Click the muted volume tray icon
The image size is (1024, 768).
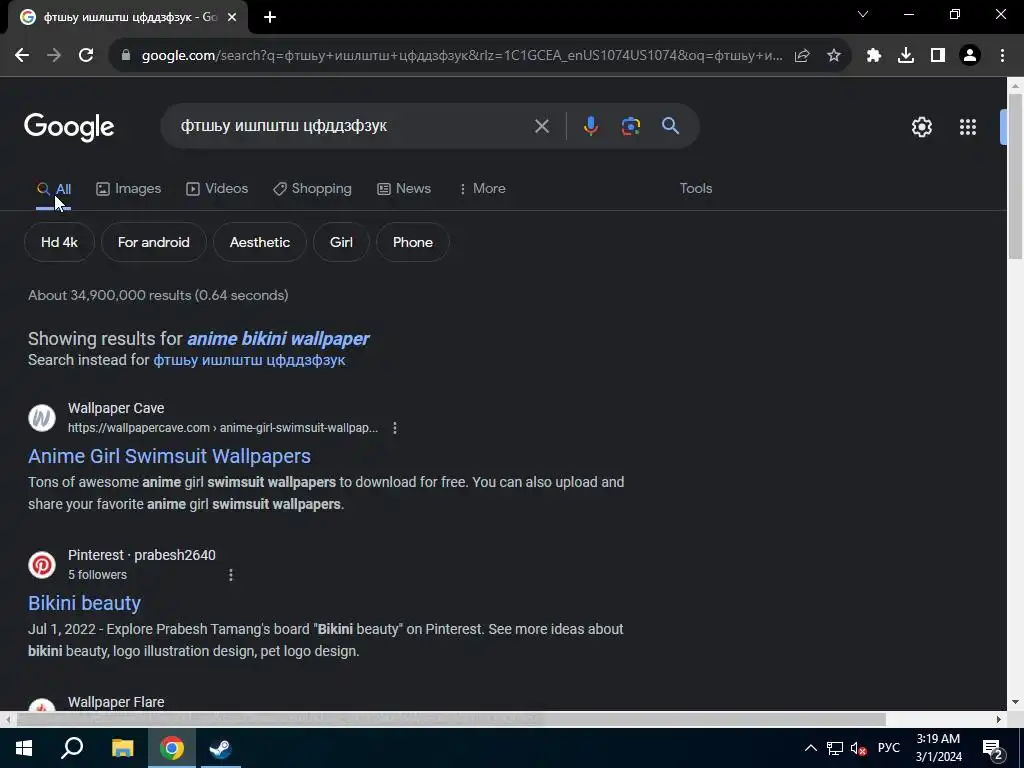click(x=858, y=748)
